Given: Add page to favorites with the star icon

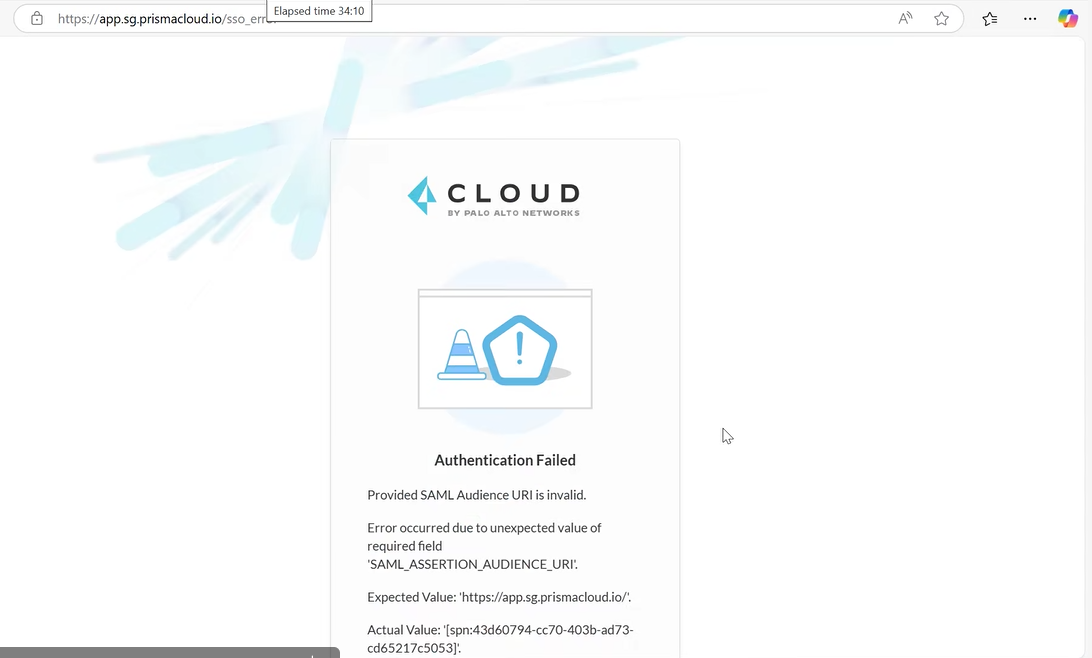Looking at the screenshot, I should coord(942,19).
